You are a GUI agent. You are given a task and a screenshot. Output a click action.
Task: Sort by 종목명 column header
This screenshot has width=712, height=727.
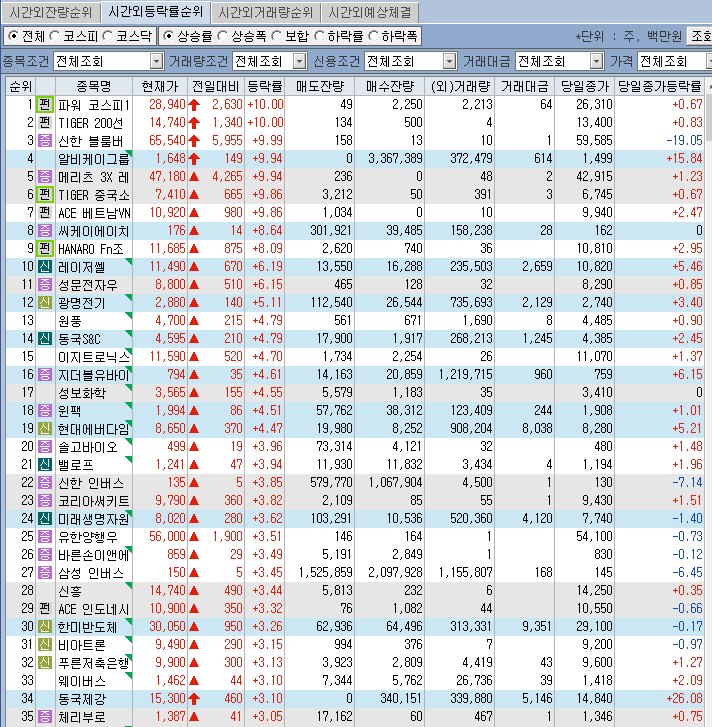pyautogui.click(x=94, y=86)
